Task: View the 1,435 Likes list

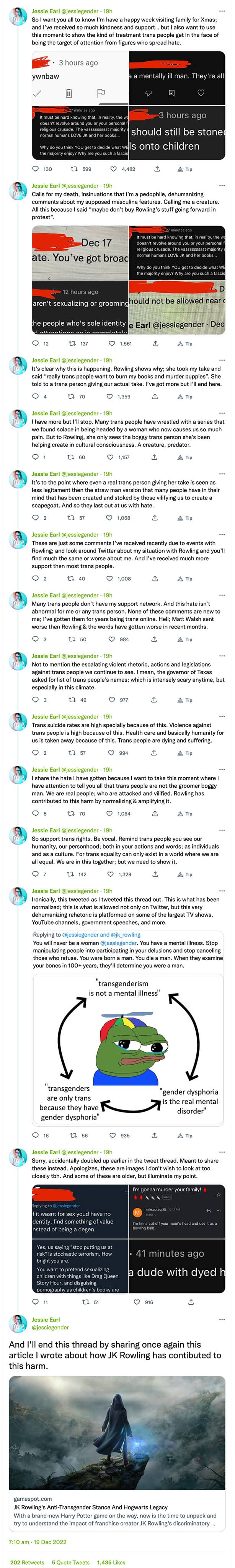Action: coord(111,1562)
